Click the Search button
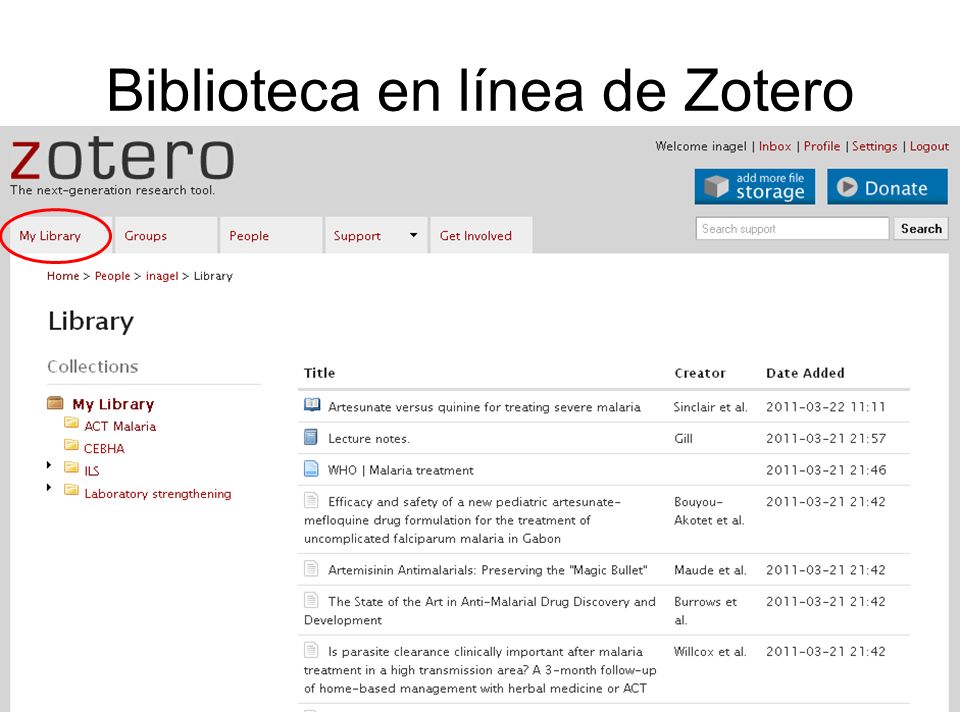The width and height of the screenshot is (960, 720). [x=921, y=228]
